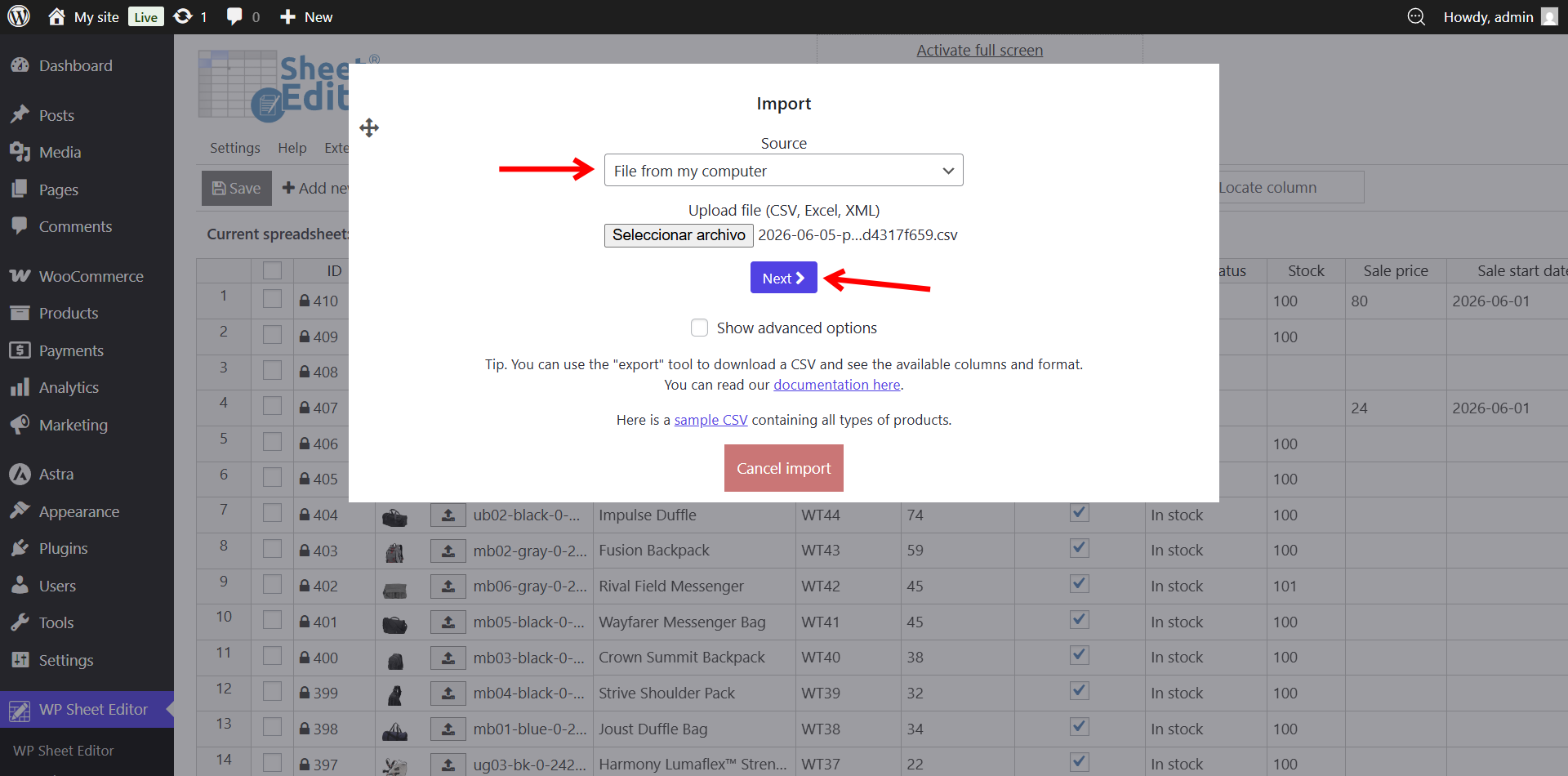Click the New plus icon in admin bar
Image resolution: width=1568 pixels, height=776 pixels.
point(287,16)
